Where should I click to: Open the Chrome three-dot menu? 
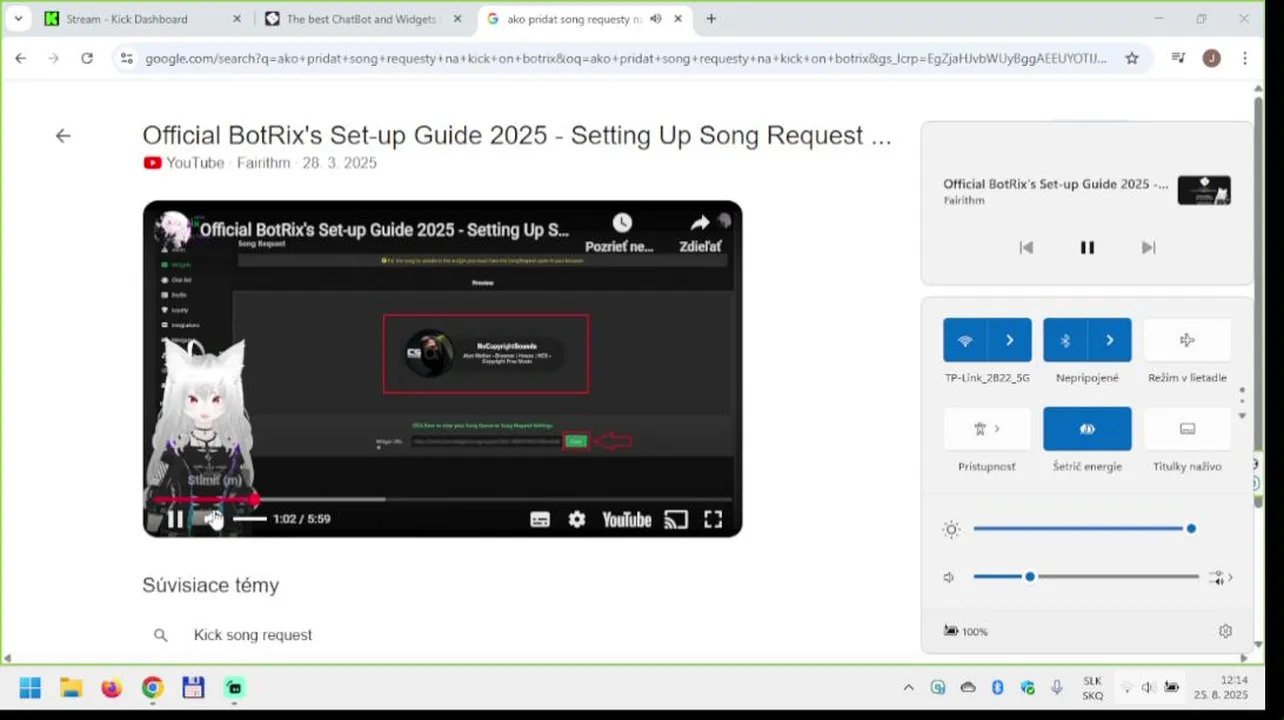pos(1245,59)
